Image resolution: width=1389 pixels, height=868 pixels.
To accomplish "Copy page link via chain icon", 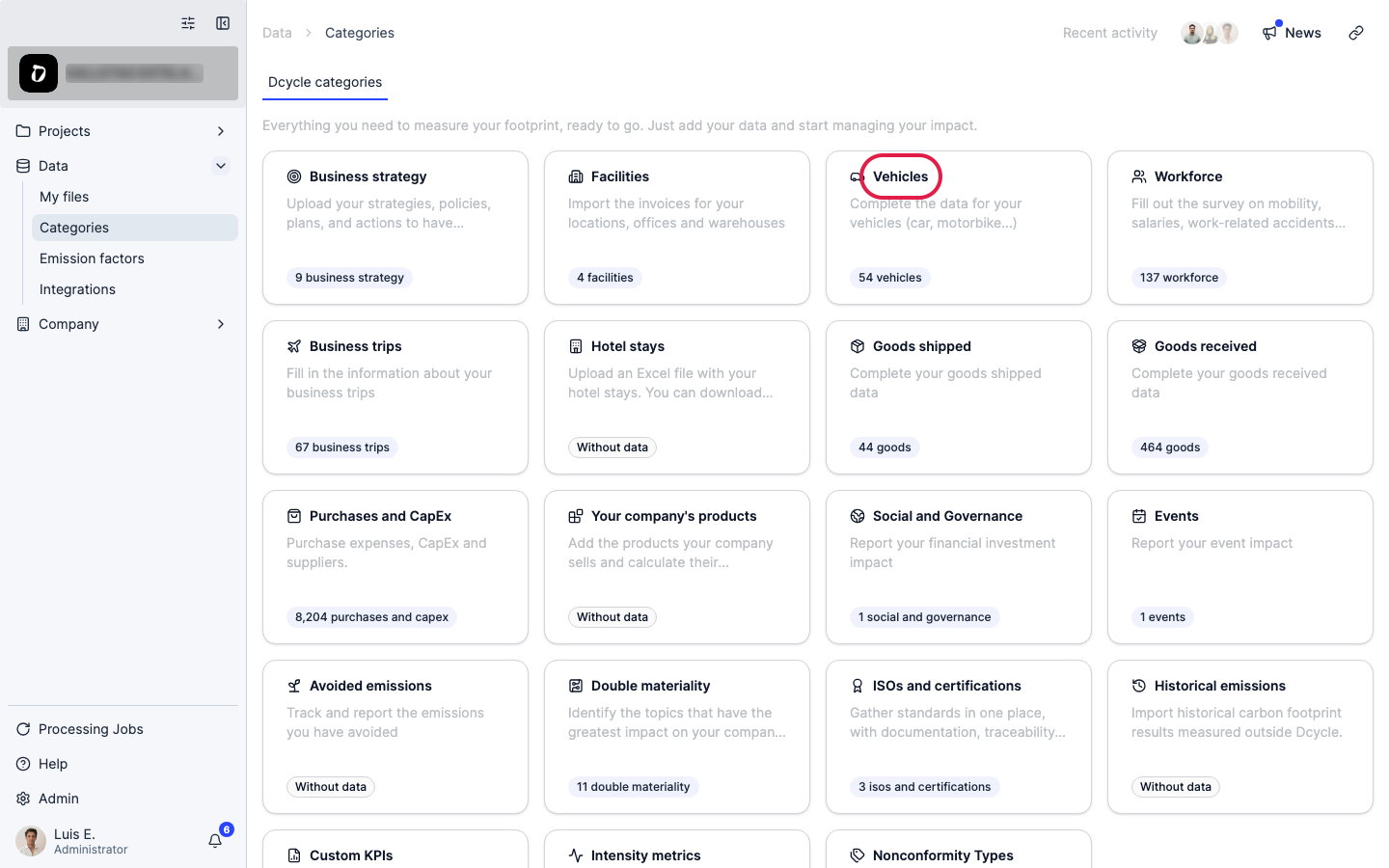I will [1356, 33].
